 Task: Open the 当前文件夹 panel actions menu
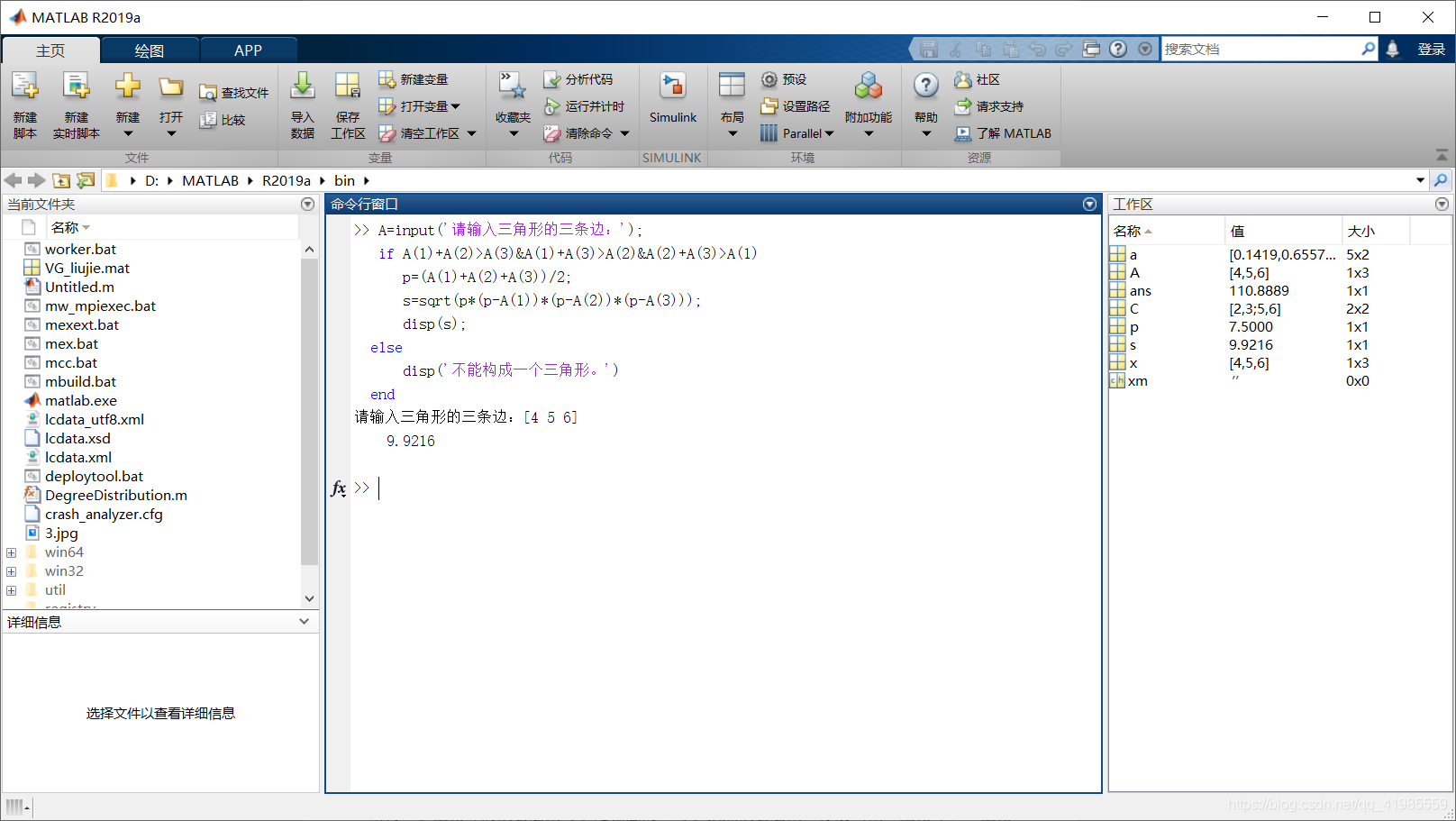307,205
